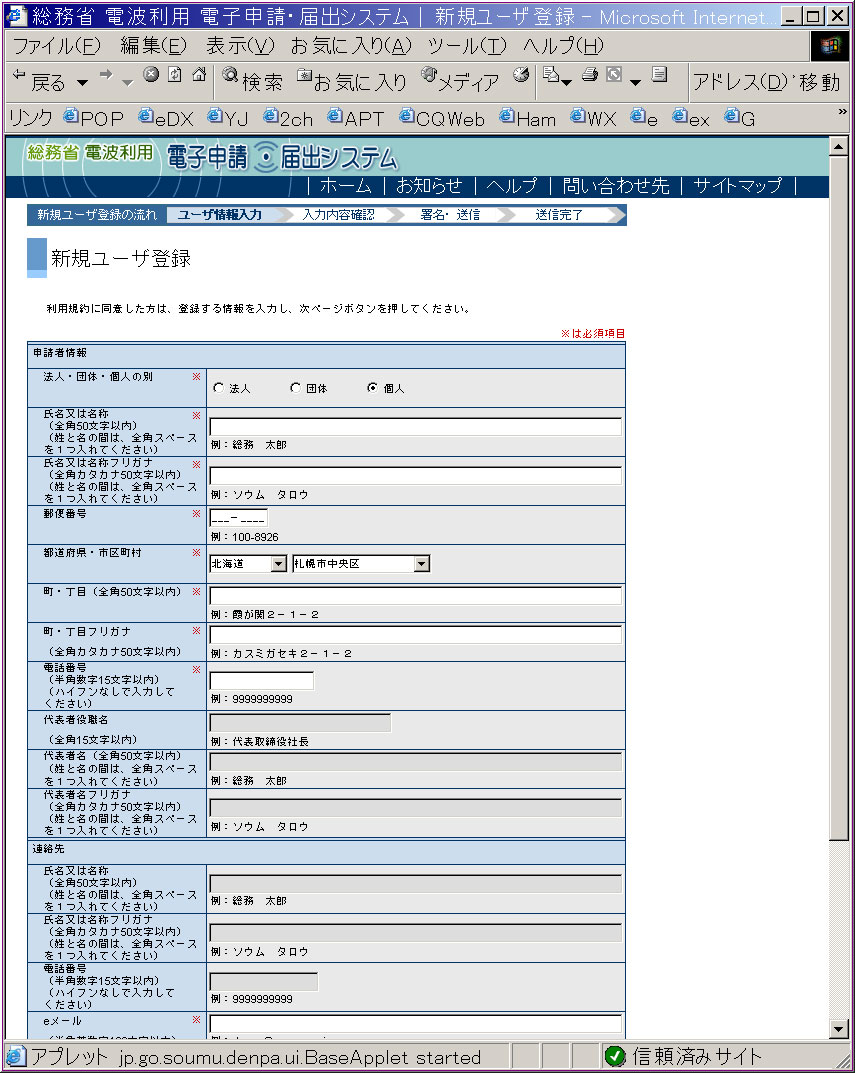Screen dimensions: 855x1073
Task: Click the Windows logo throbber icon
Action: (830, 47)
